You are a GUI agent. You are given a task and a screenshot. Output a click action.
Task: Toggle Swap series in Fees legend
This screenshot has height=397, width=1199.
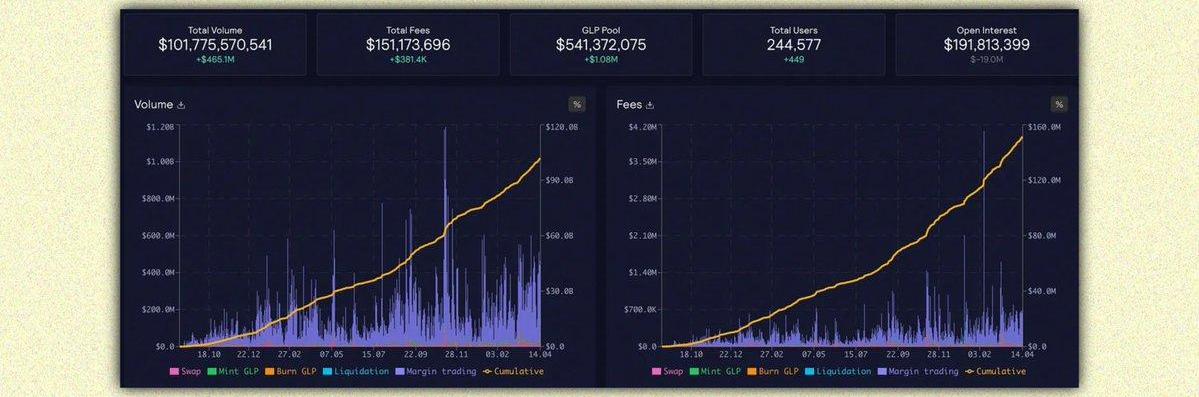(x=668, y=372)
